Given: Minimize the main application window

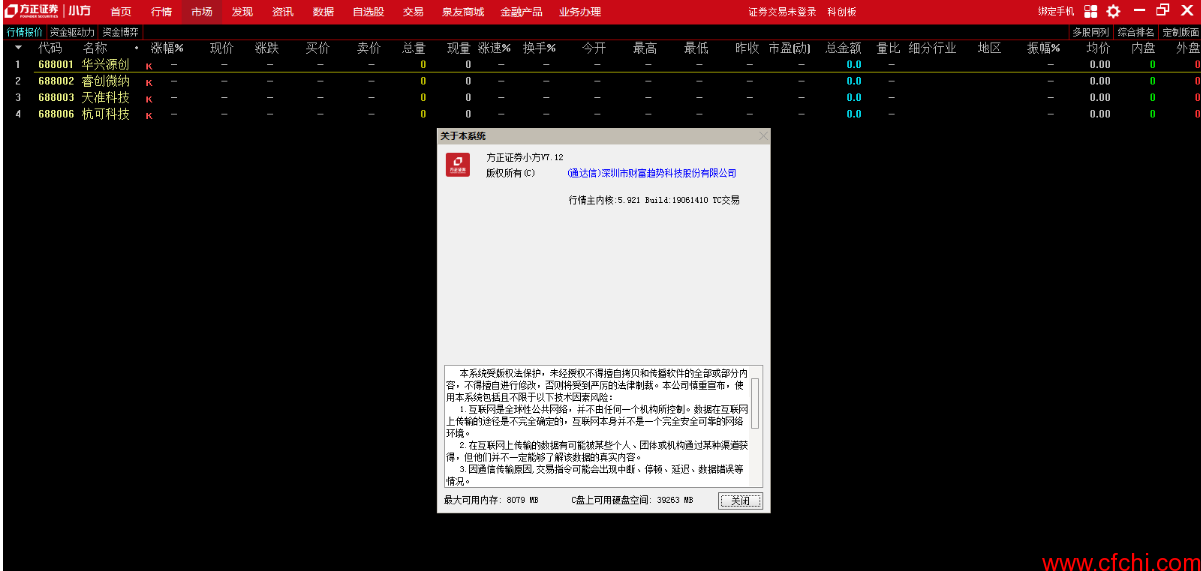Looking at the screenshot, I should pyautogui.click(x=1139, y=11).
